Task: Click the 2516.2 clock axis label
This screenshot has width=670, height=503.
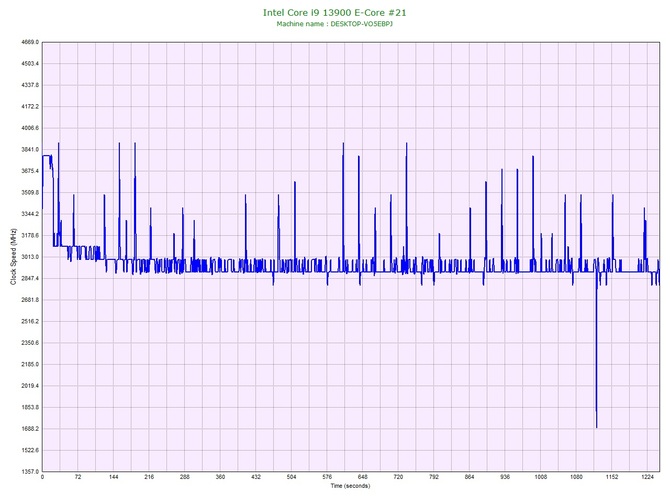Action: tap(30, 321)
